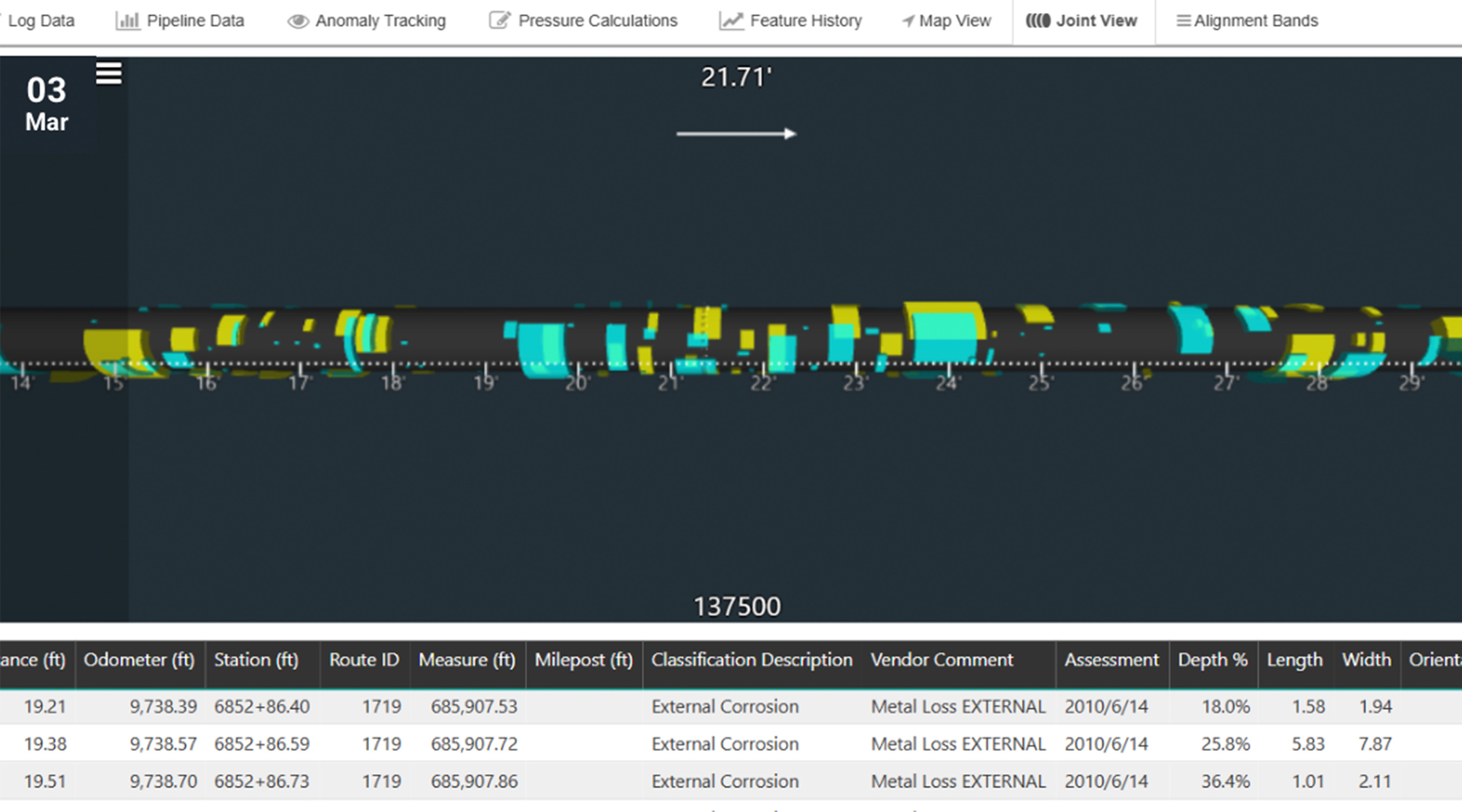Click the Anomaly Tracking eye icon
This screenshot has height=812, width=1462.
tap(298, 22)
